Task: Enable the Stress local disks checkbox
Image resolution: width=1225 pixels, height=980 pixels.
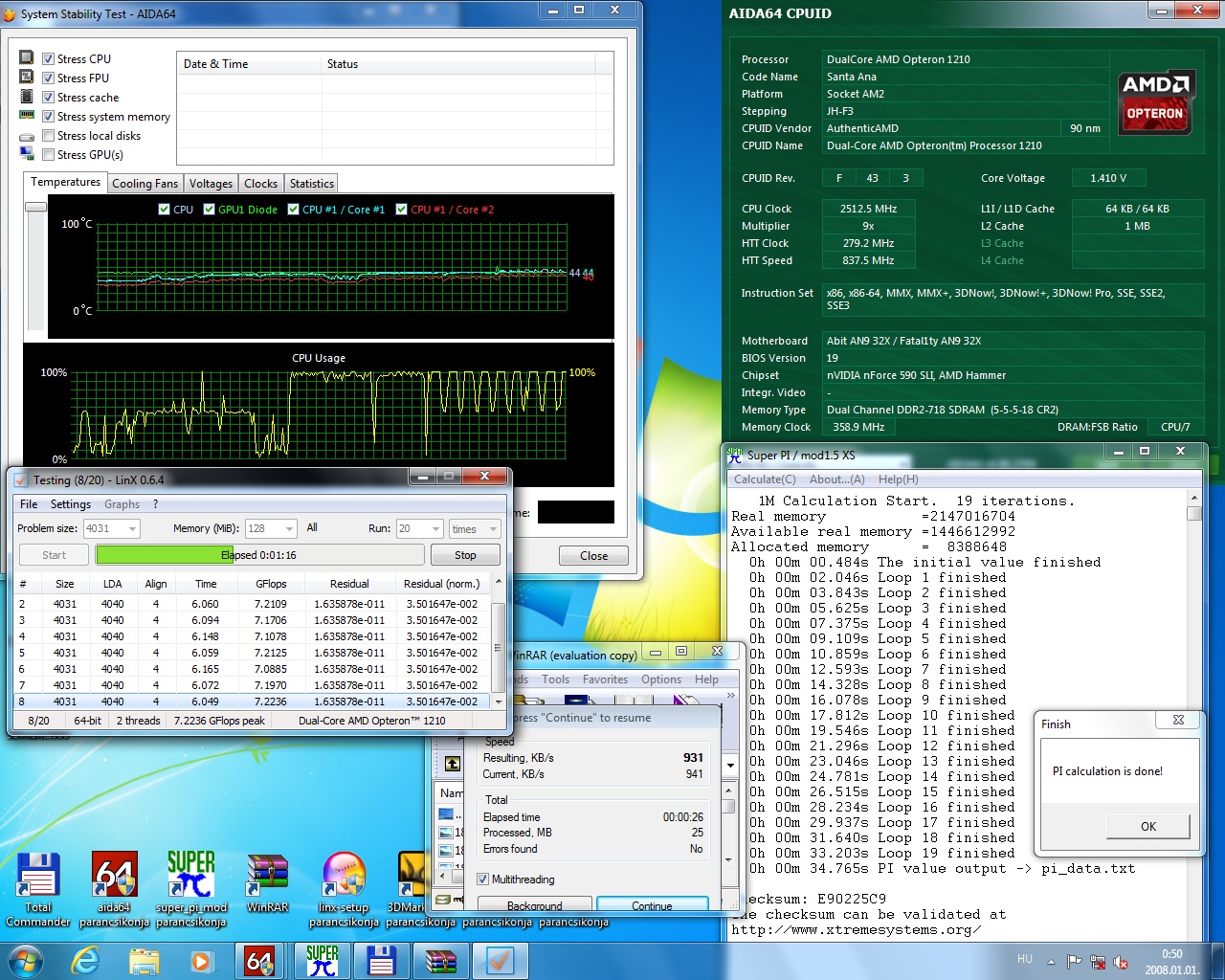Action: coord(48,136)
